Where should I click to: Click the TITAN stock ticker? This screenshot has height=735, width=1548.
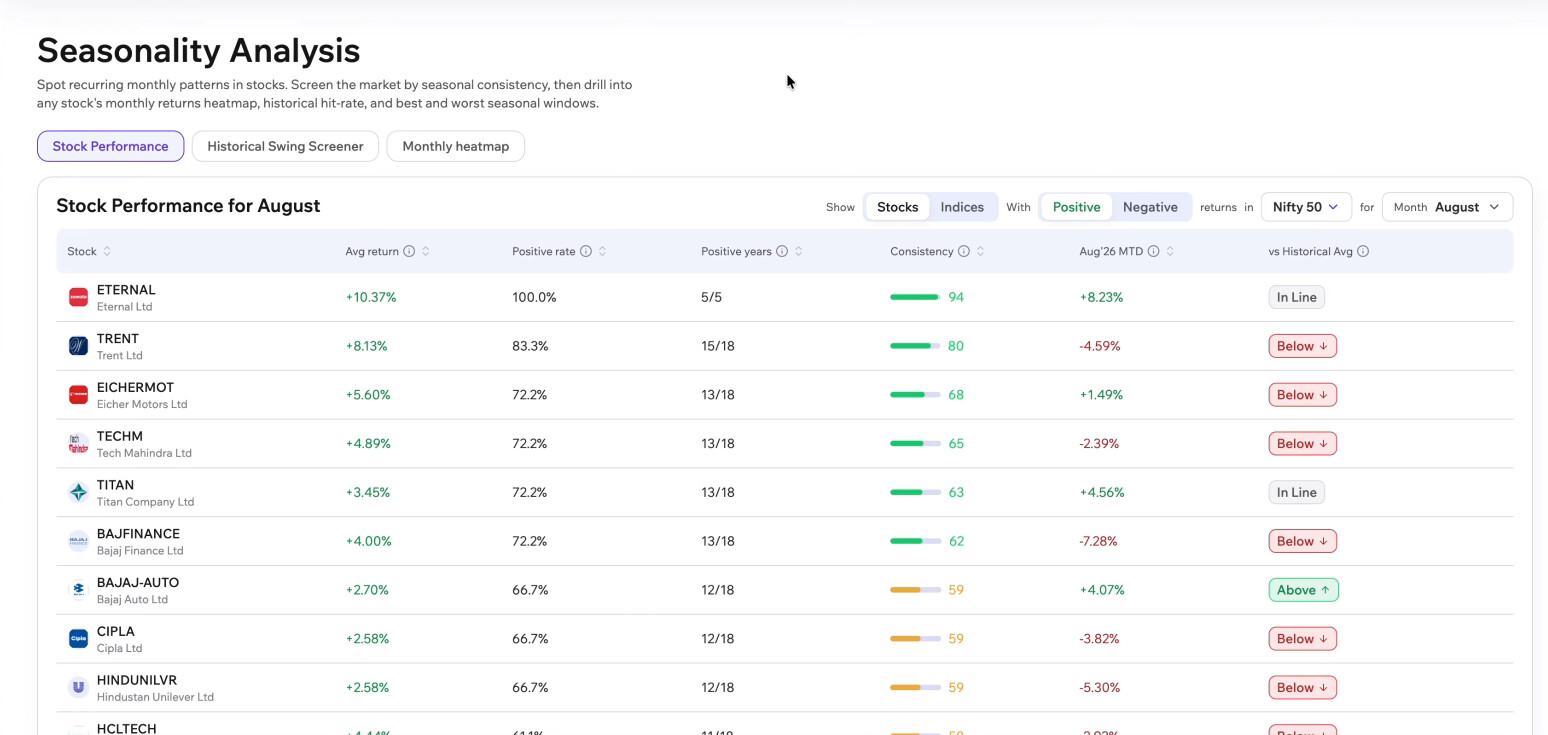115,485
